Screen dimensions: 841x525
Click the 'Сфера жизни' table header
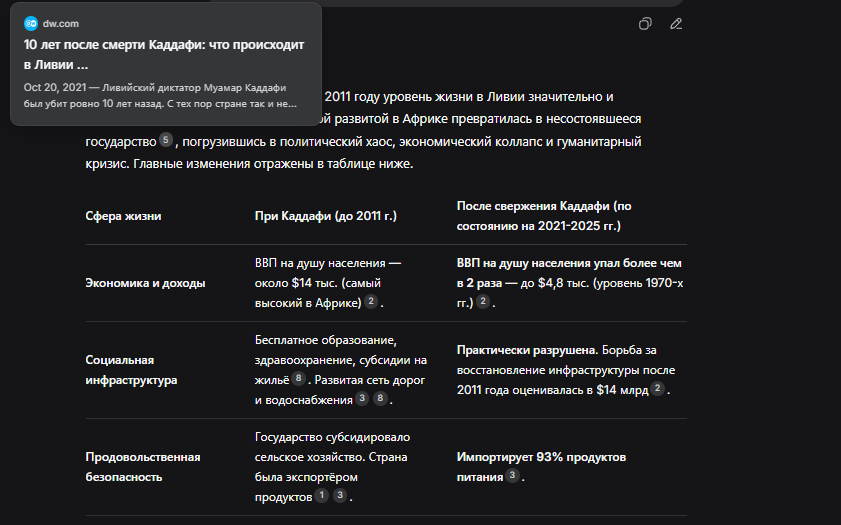(x=123, y=216)
